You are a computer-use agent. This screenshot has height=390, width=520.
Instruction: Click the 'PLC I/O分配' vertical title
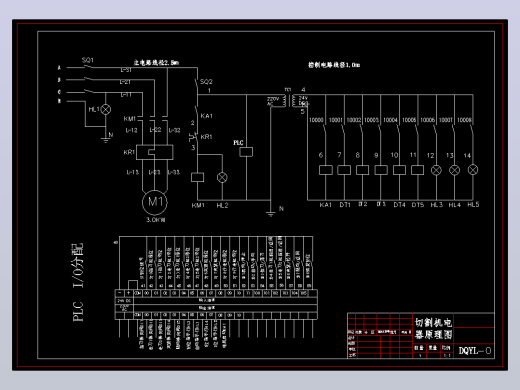[78, 282]
